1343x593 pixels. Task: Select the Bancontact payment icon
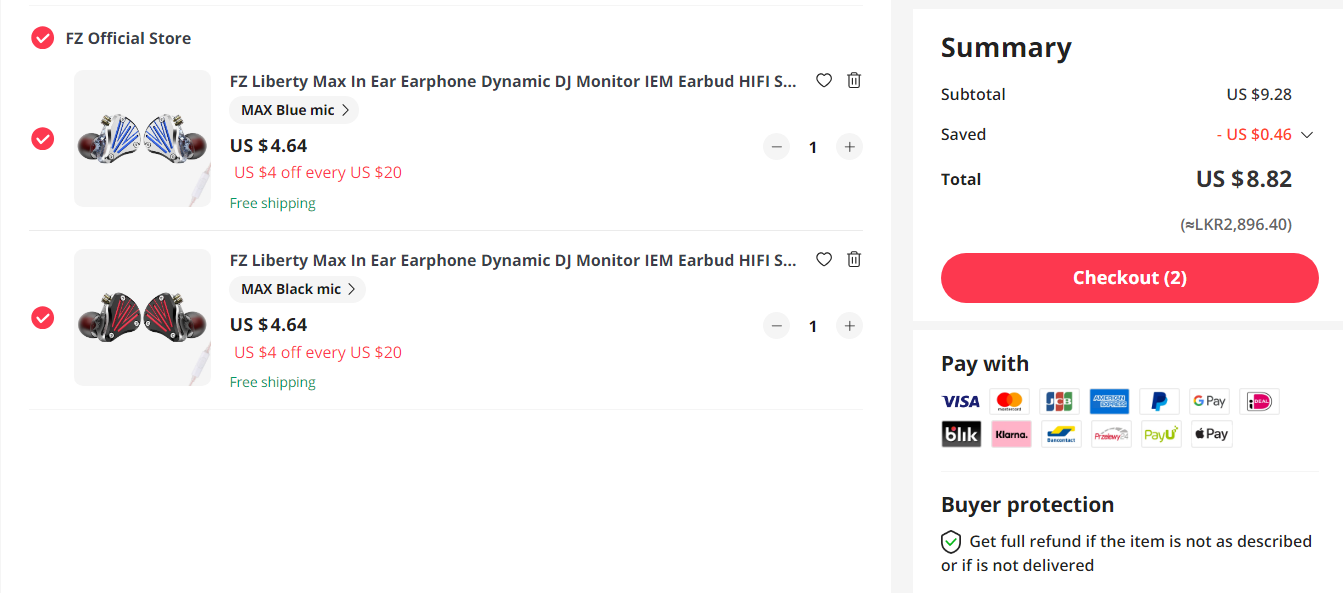coord(1060,434)
